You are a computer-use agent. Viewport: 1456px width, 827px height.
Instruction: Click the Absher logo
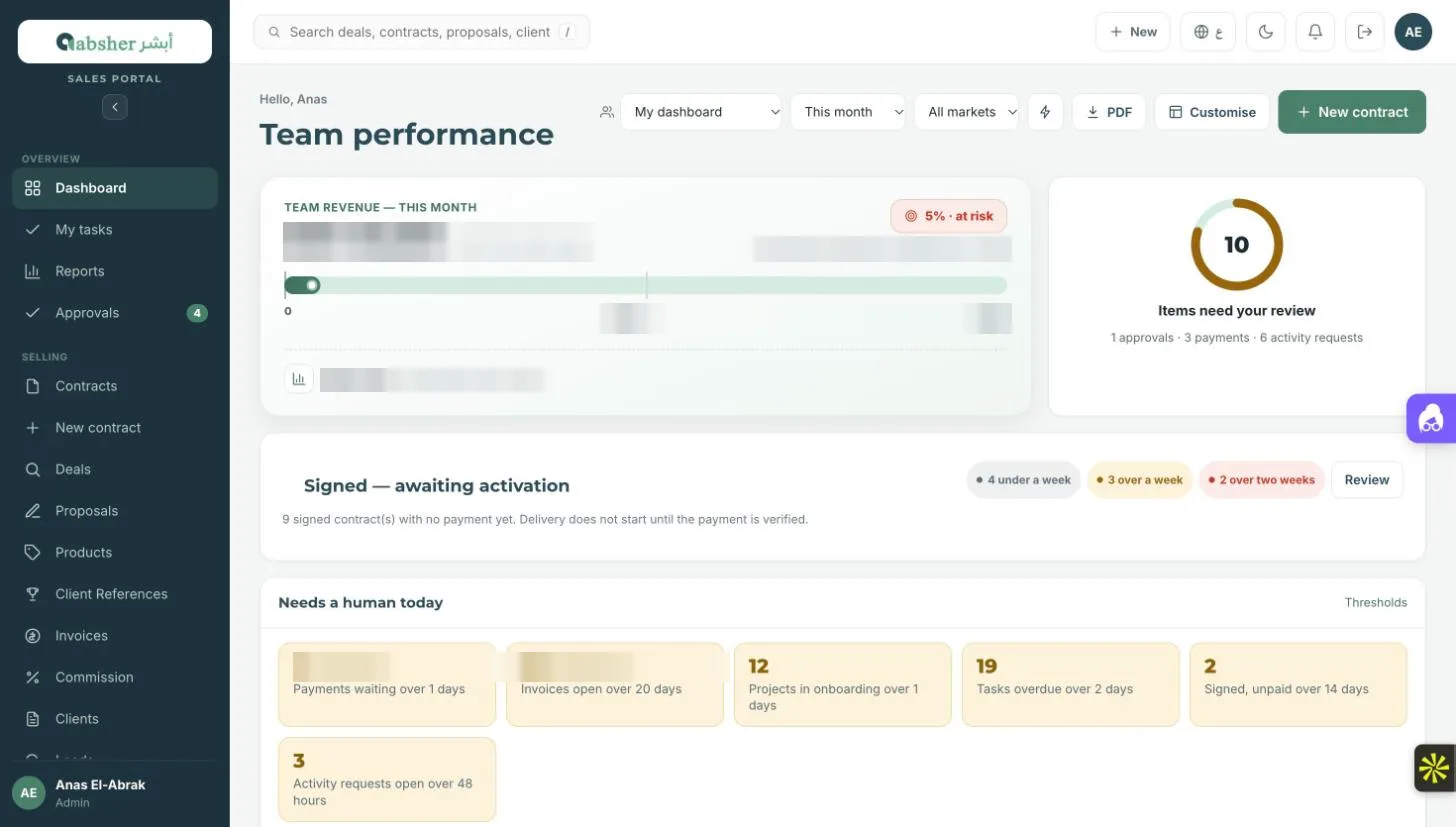pyautogui.click(x=115, y=42)
